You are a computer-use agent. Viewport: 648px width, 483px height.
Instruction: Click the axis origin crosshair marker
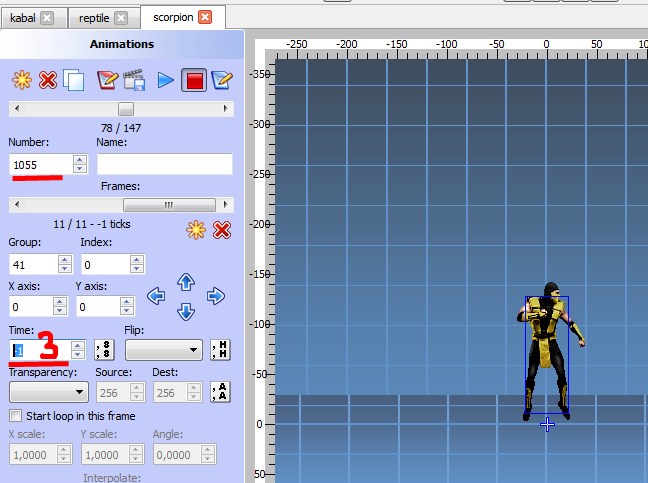click(x=547, y=424)
